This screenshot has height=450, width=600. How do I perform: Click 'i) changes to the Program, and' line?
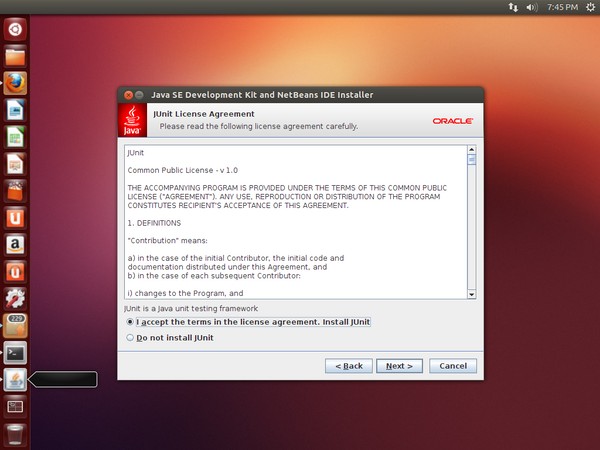click(185, 293)
